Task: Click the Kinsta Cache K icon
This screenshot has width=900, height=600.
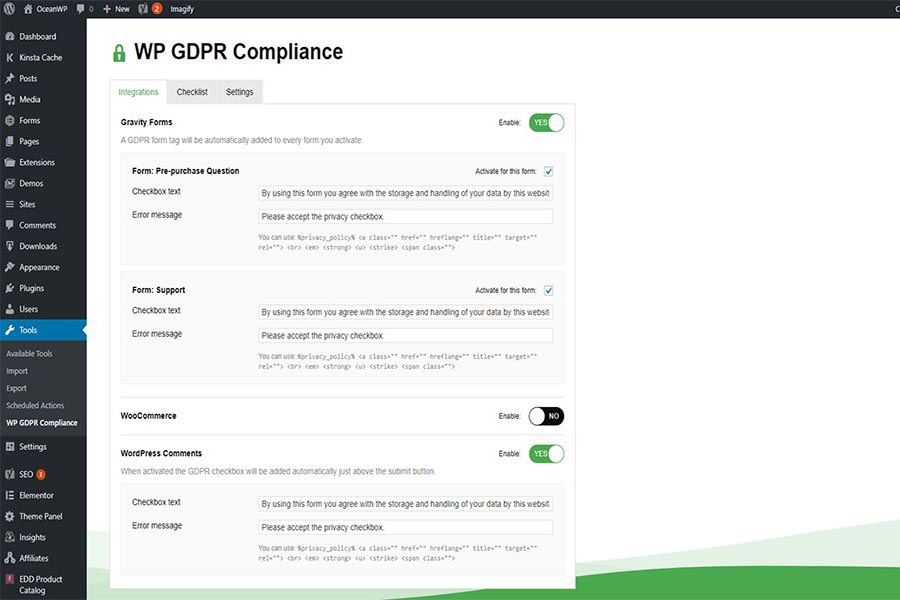Action: pos(10,57)
